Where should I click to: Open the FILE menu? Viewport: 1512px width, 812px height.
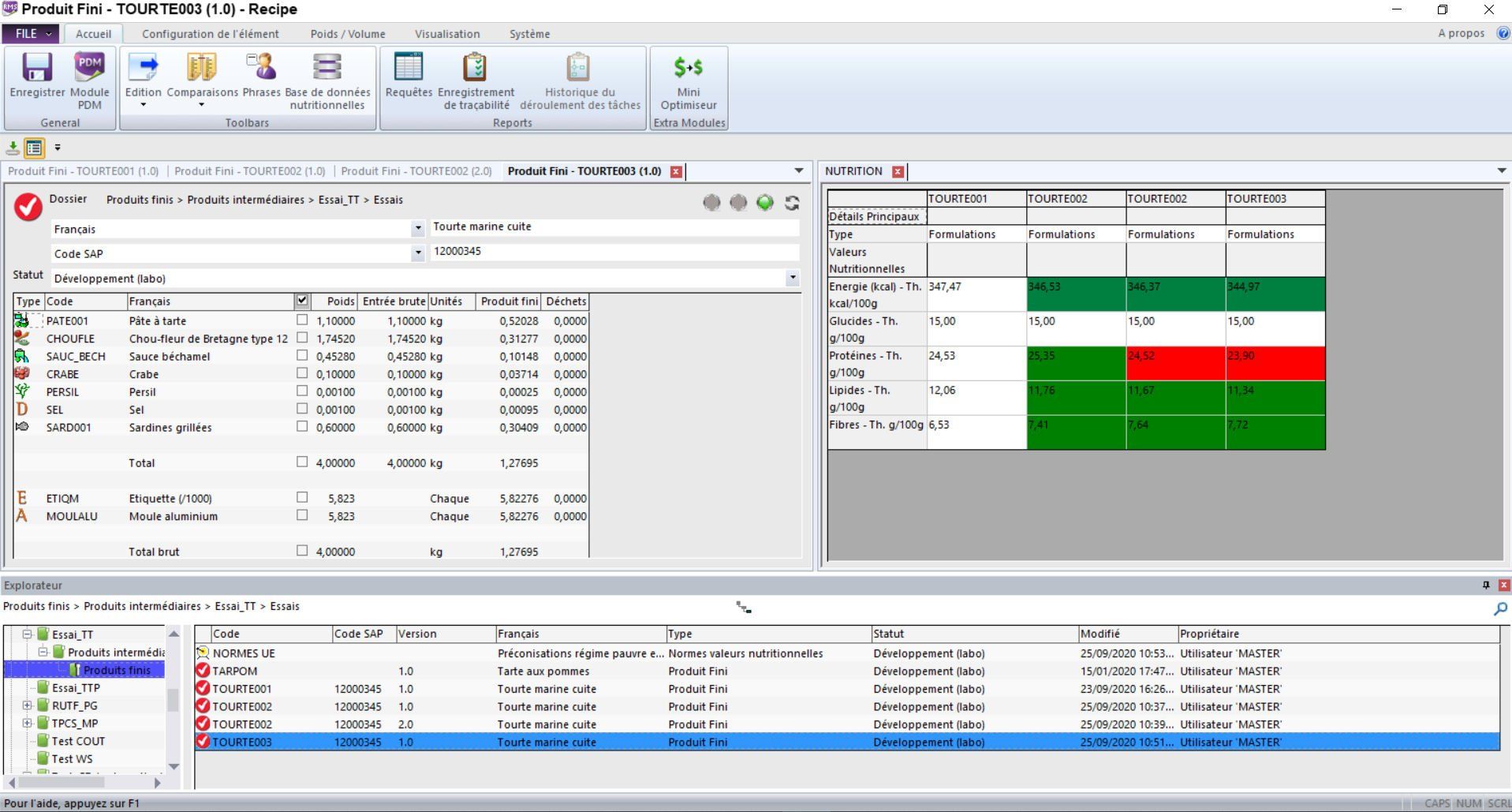coord(31,34)
